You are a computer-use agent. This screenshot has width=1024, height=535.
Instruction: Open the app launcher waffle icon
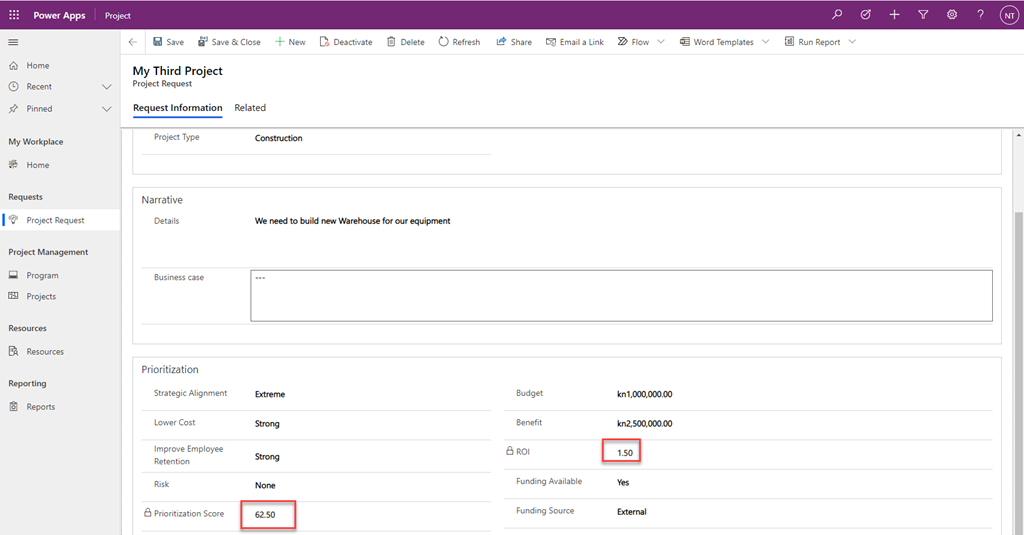pos(14,15)
